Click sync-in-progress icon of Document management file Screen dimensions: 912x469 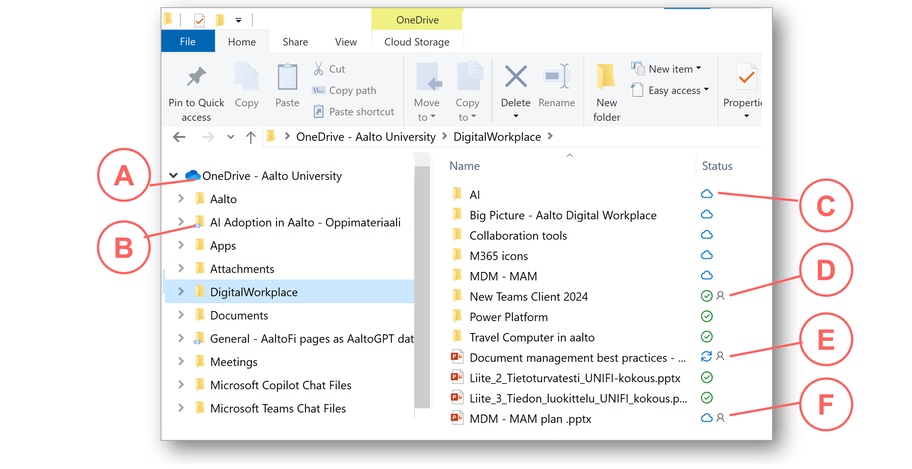click(706, 356)
